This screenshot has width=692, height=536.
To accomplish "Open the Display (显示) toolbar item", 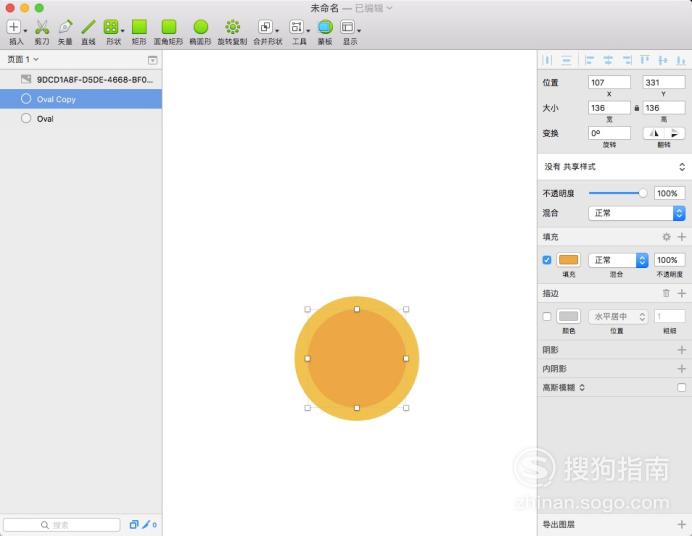I will [x=347, y=27].
